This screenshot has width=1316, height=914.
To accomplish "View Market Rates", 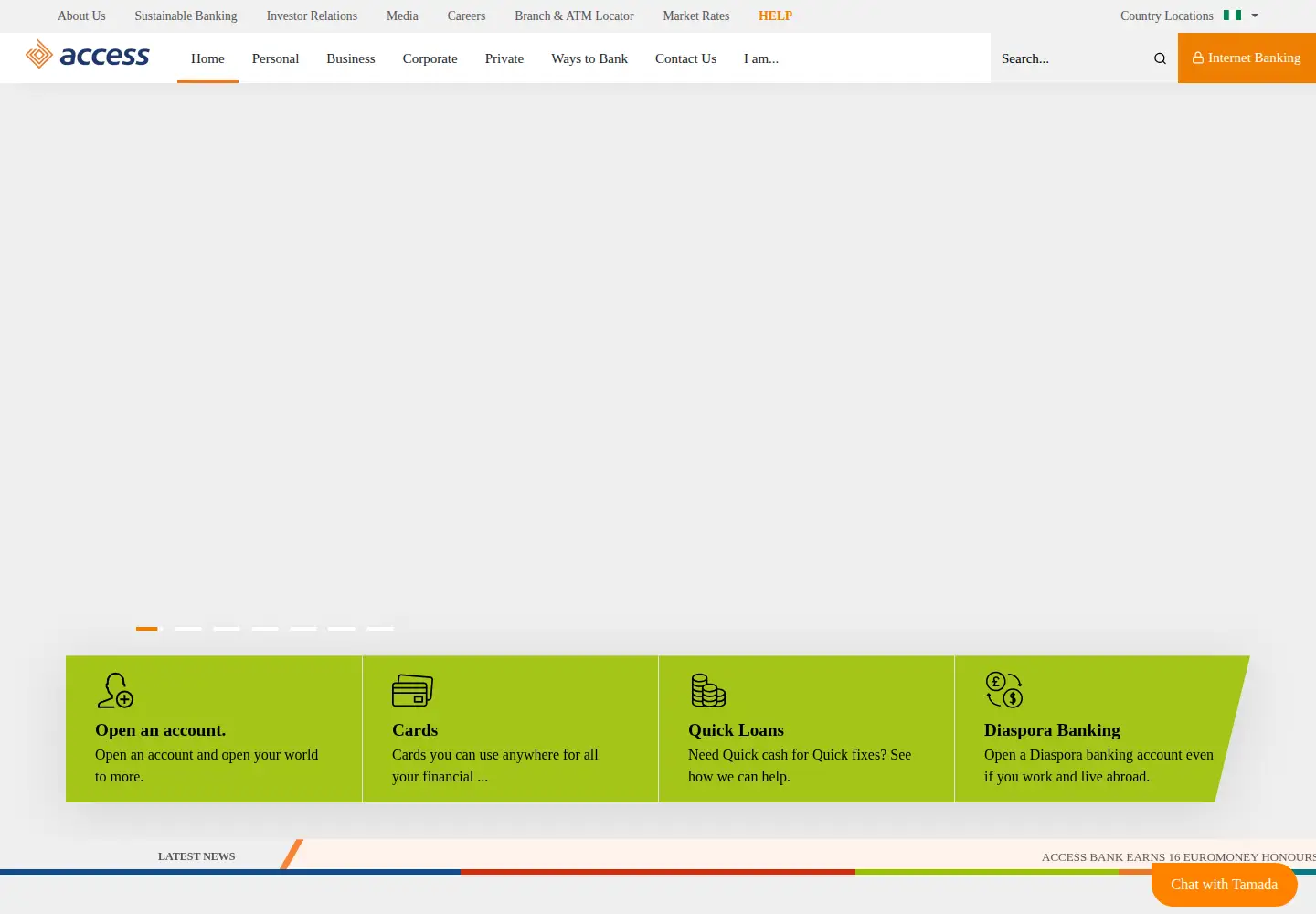I will coord(695,16).
